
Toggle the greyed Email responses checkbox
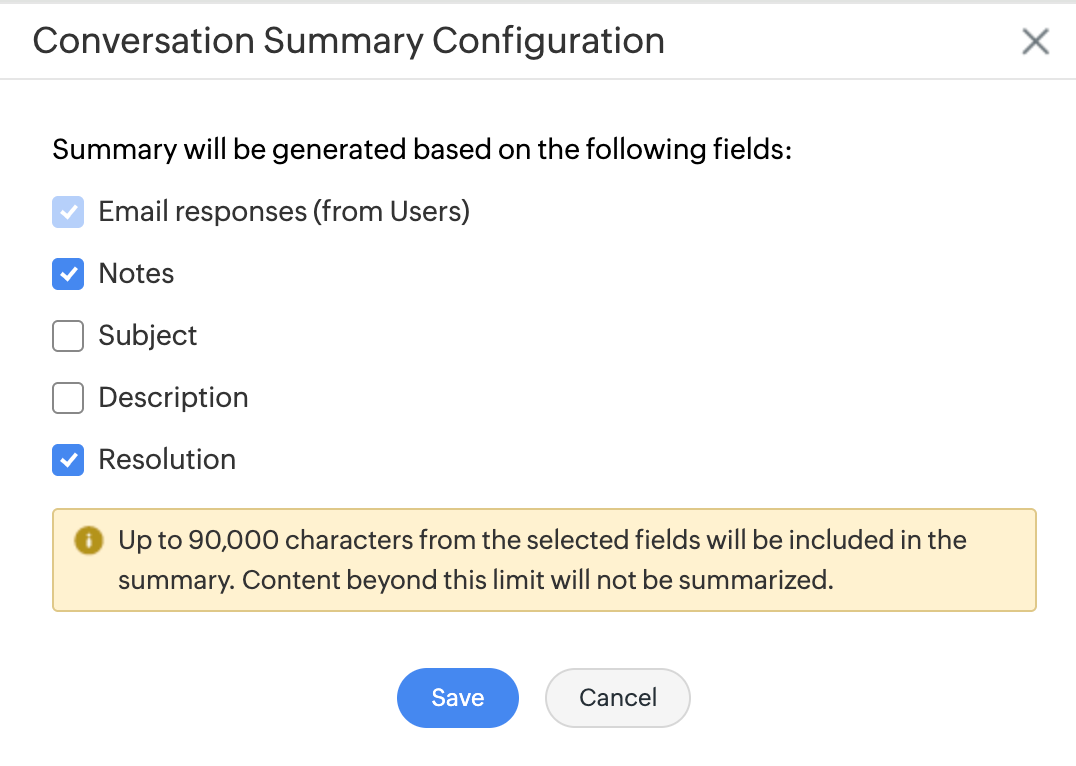tap(68, 212)
